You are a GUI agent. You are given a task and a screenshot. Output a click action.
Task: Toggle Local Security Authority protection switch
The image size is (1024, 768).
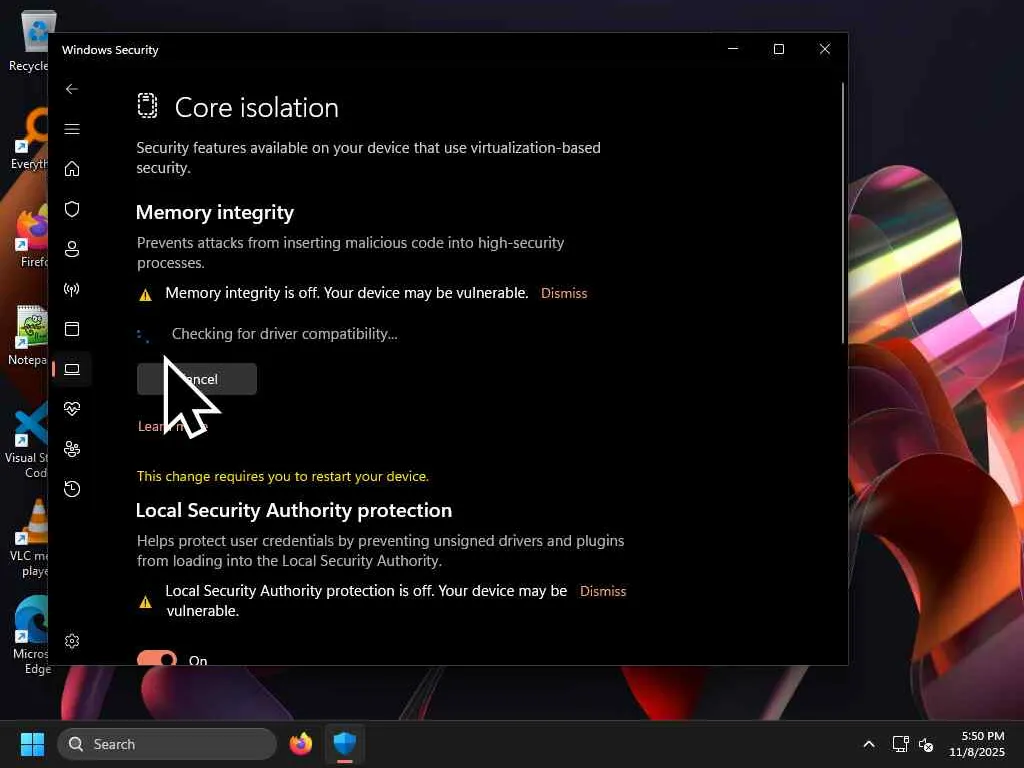pyautogui.click(x=157, y=658)
